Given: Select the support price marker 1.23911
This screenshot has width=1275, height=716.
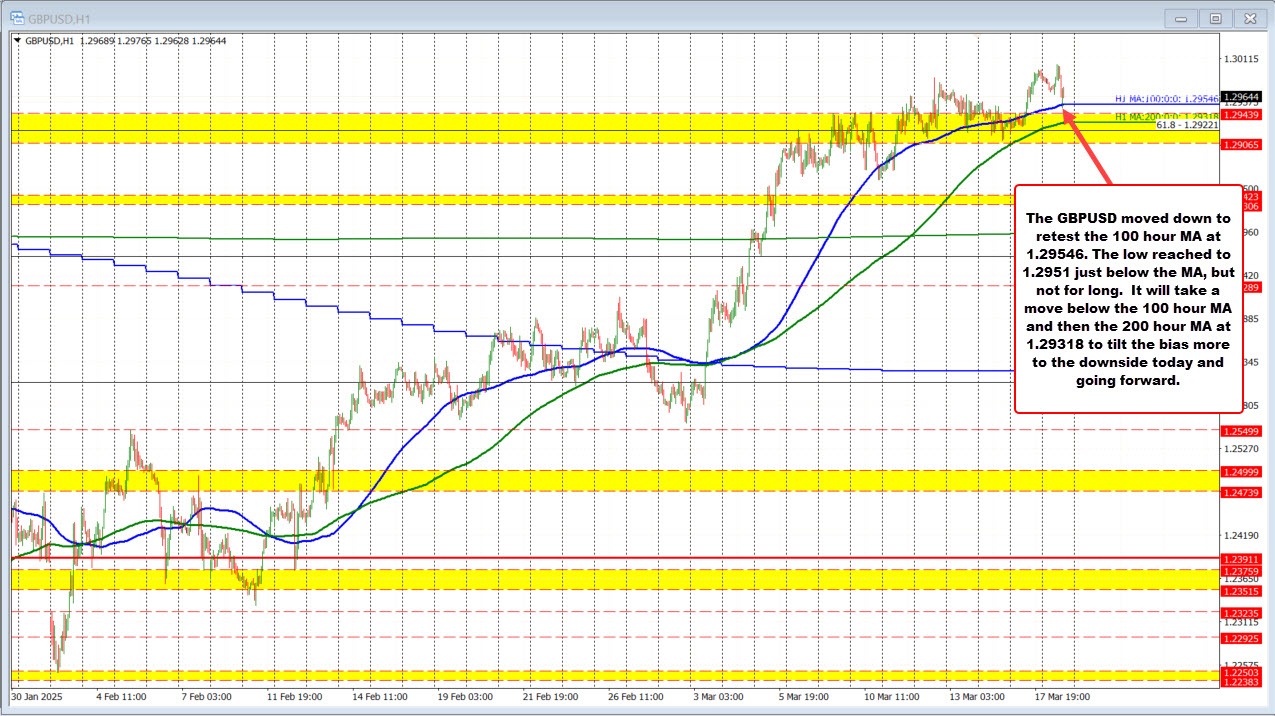Looking at the screenshot, I should [1240, 559].
